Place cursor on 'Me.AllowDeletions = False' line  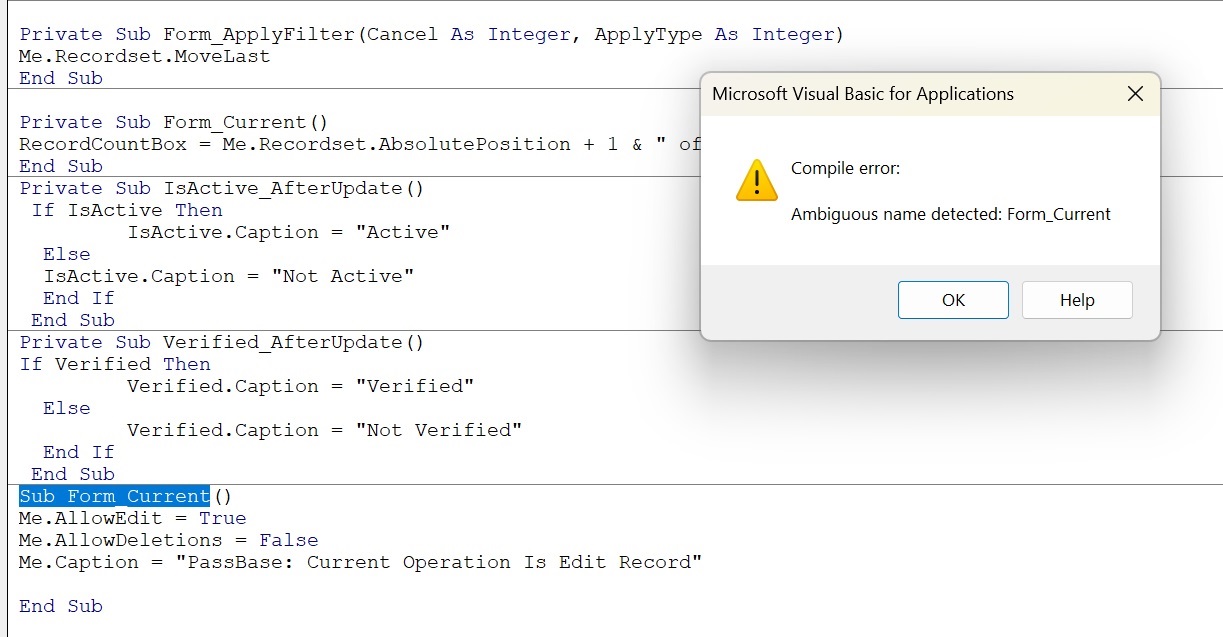coord(168,541)
